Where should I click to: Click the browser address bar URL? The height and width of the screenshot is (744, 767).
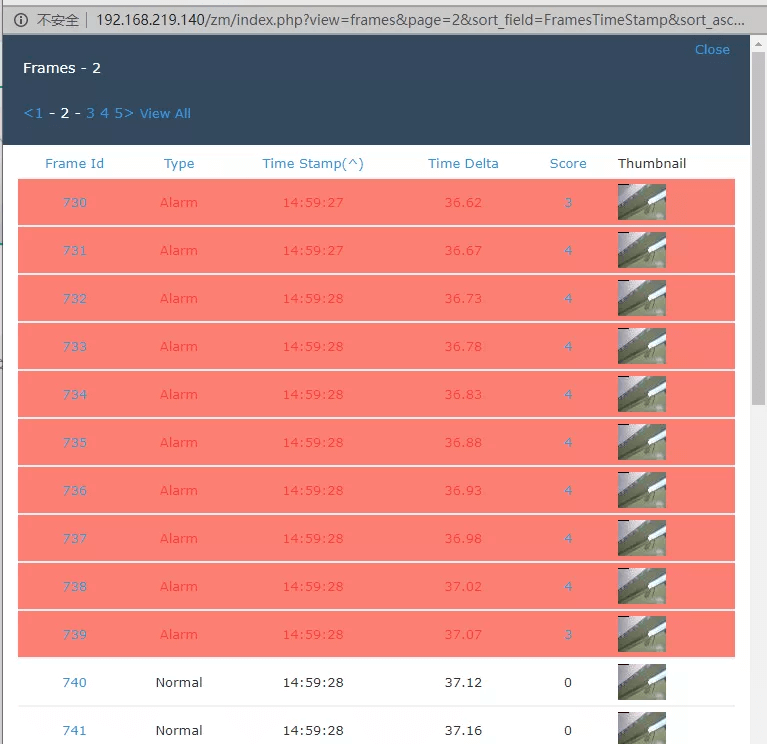[420, 19]
